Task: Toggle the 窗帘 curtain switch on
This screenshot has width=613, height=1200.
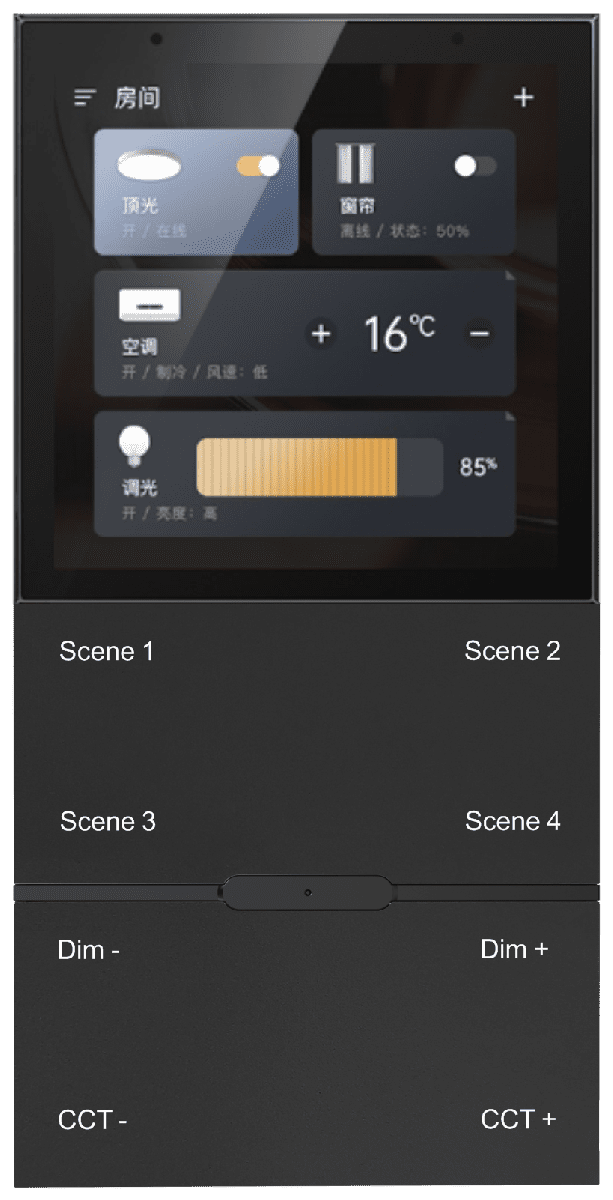Action: pyautogui.click(x=475, y=166)
